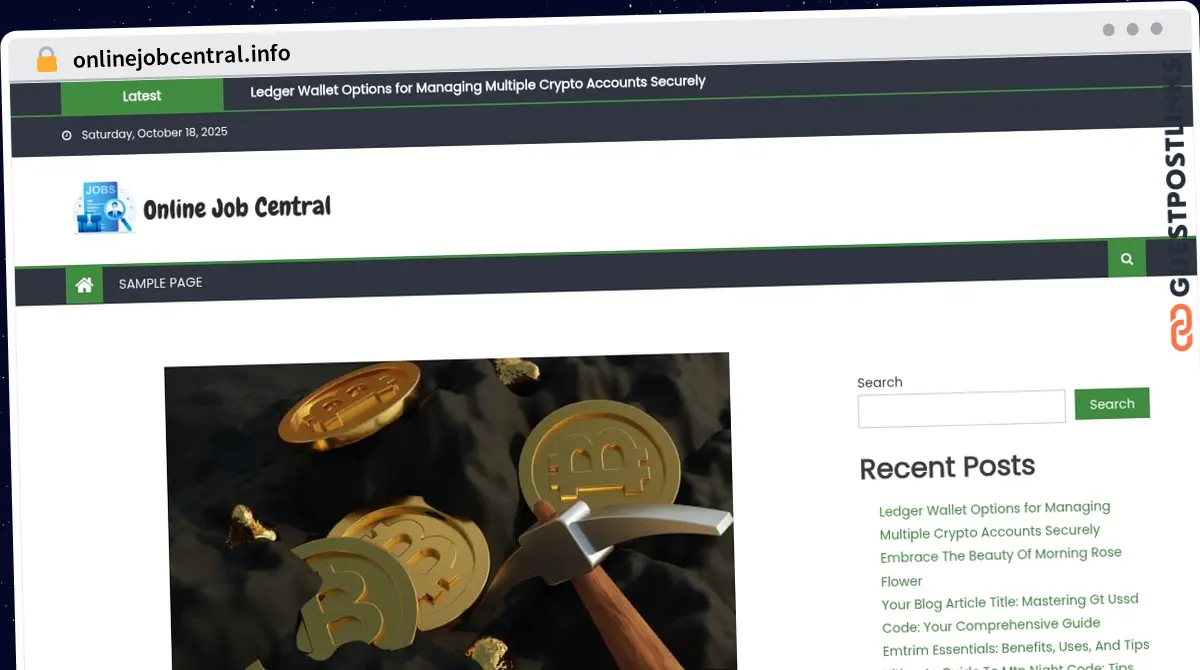1200x670 pixels.
Task: Select the green Latest label tab
Action: click(x=142, y=96)
